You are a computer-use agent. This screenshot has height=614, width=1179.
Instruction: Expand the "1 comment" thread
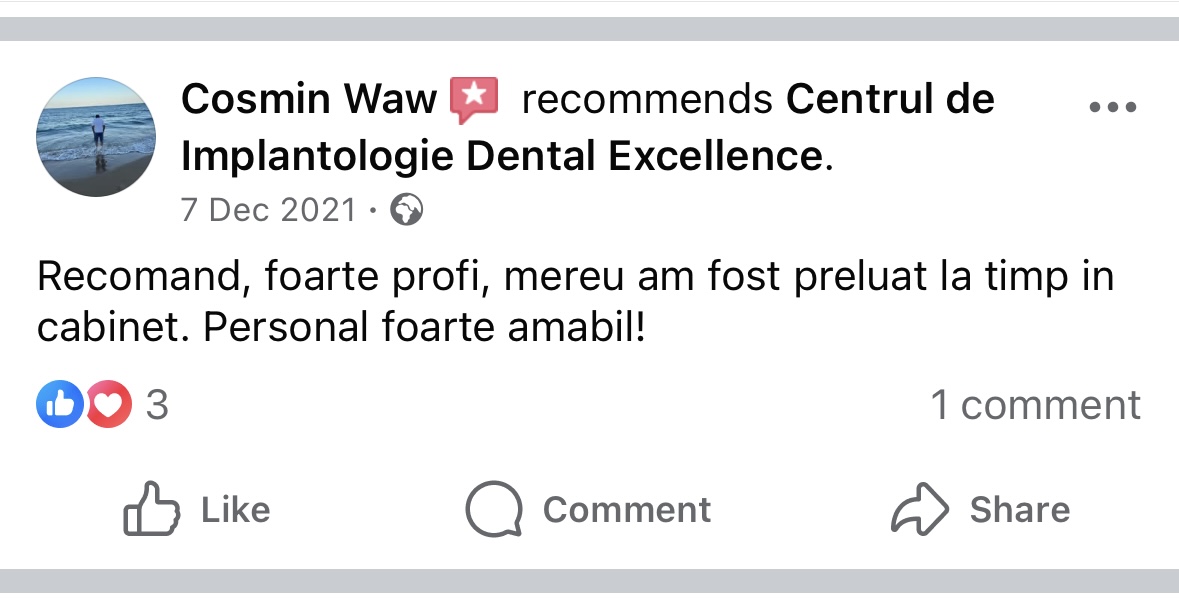pyautogui.click(x=1035, y=405)
